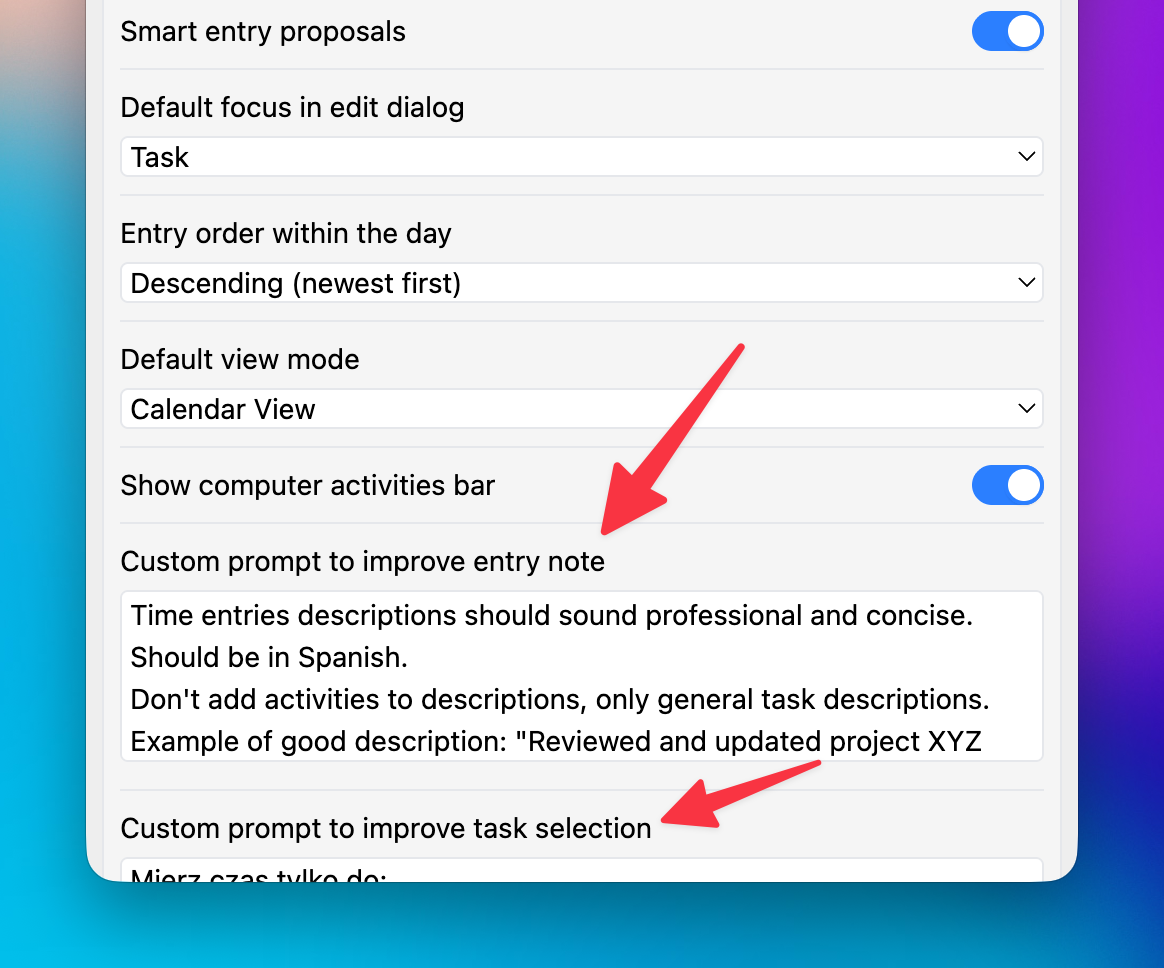Open the Default focus dropdown showing Task
Viewport: 1164px width, 968px height.
(581, 157)
